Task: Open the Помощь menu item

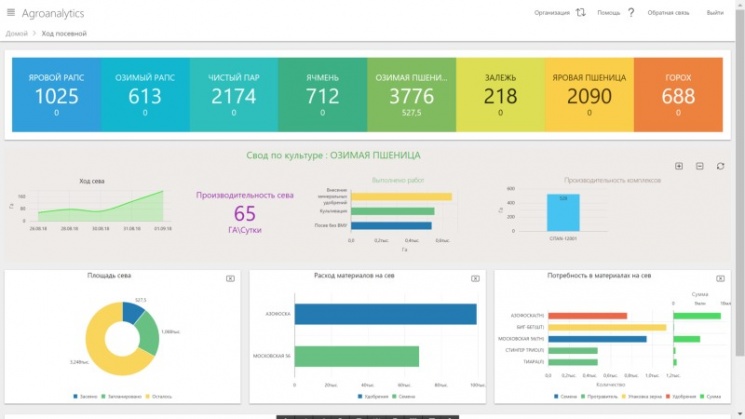Action: click(x=609, y=13)
